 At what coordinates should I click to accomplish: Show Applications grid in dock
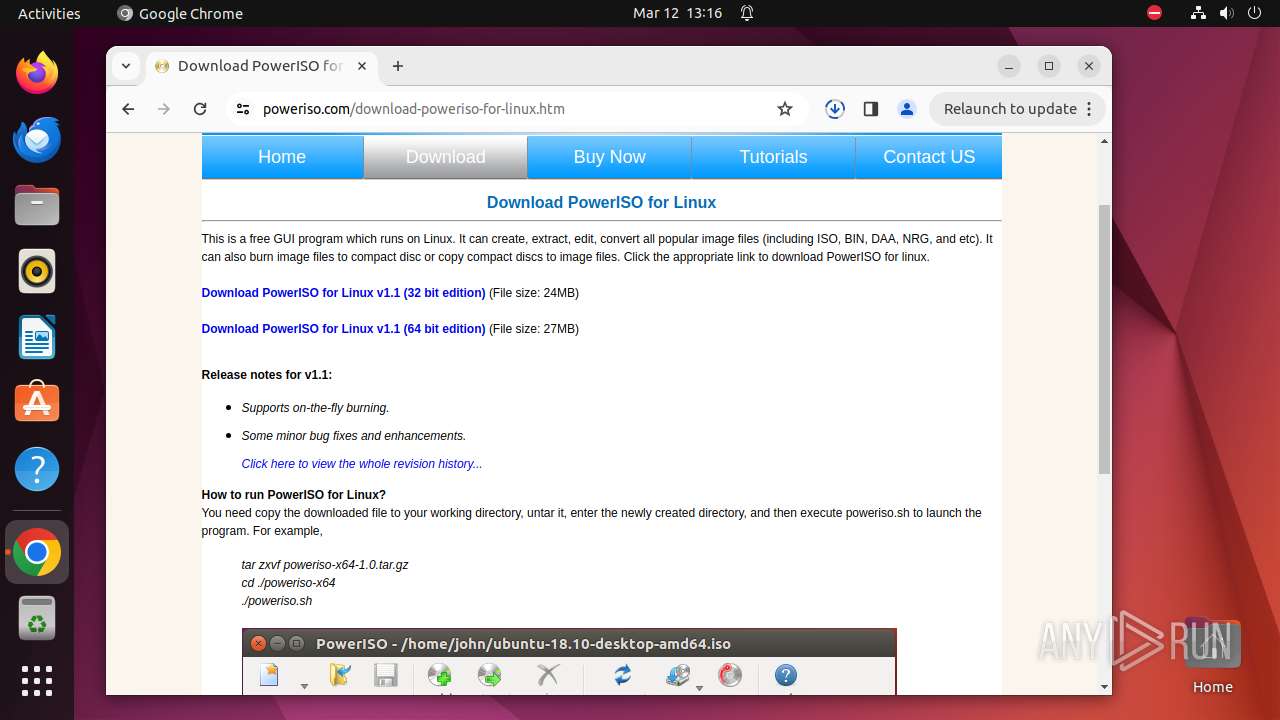[x=37, y=681]
